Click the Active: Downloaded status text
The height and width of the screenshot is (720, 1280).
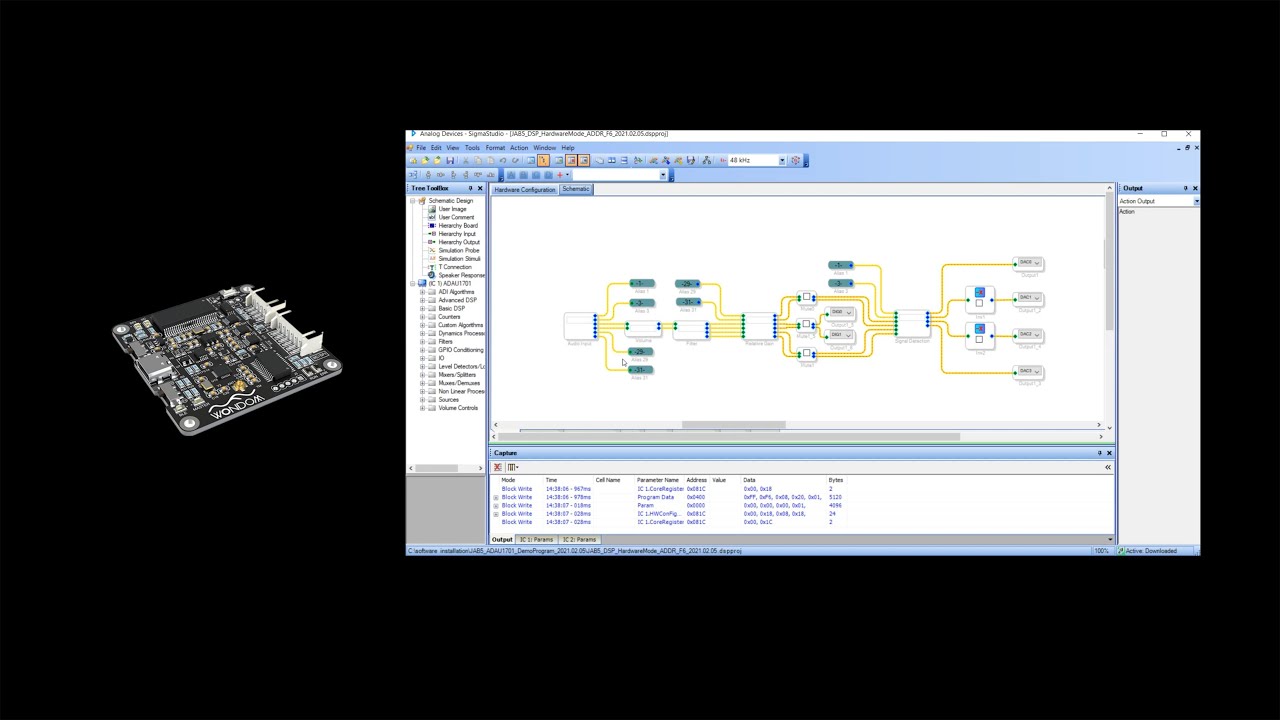pyautogui.click(x=1151, y=551)
